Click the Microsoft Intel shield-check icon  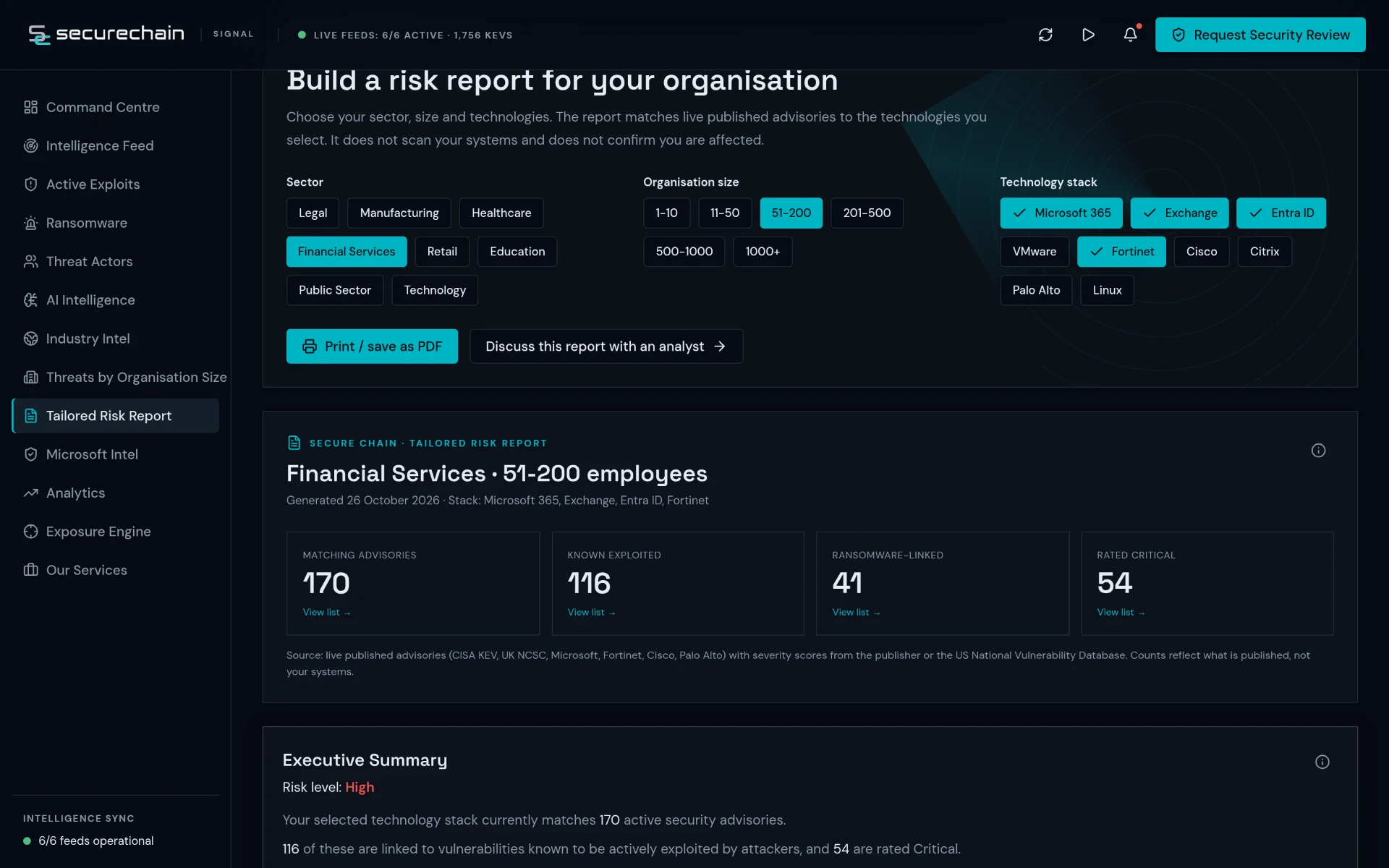coord(30,454)
